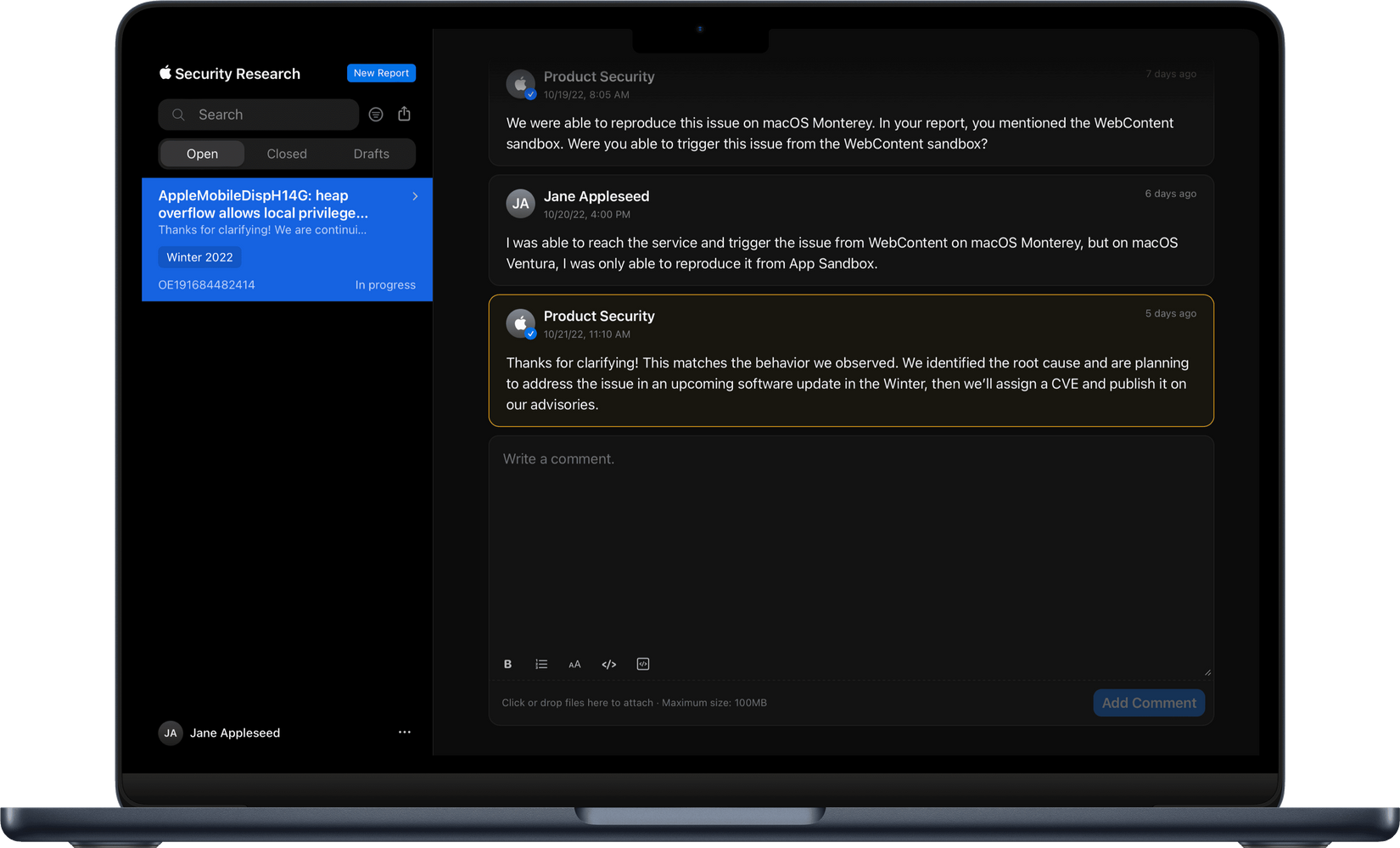Create a New Report

point(381,73)
